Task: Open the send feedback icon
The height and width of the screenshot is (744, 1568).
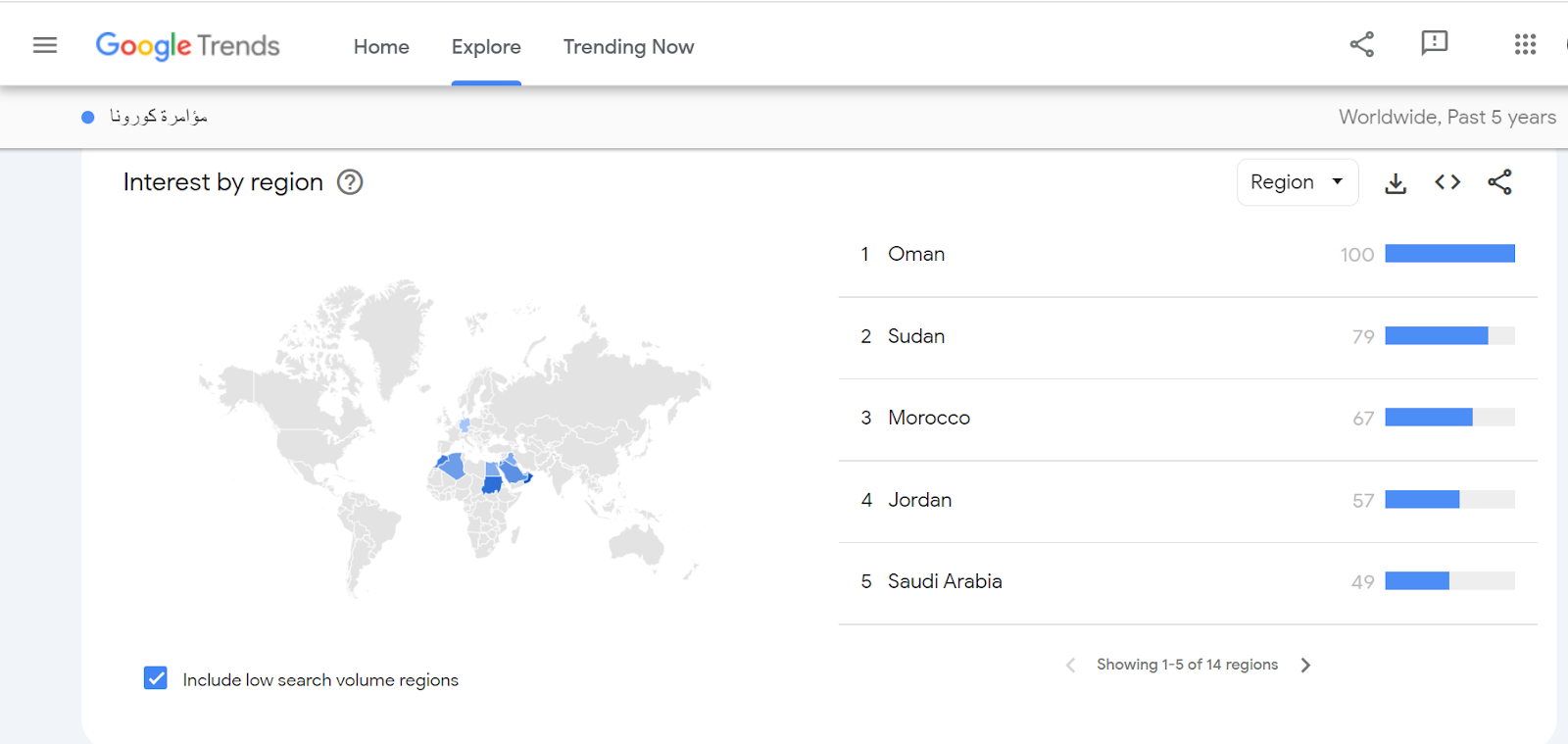Action: [x=1434, y=43]
